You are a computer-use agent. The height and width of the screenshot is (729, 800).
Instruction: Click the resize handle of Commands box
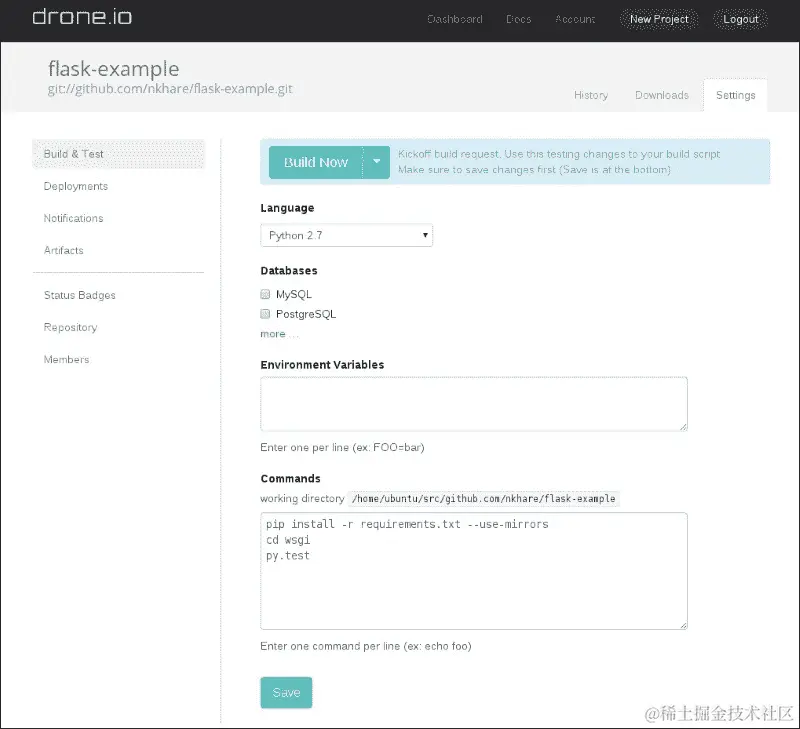683,625
